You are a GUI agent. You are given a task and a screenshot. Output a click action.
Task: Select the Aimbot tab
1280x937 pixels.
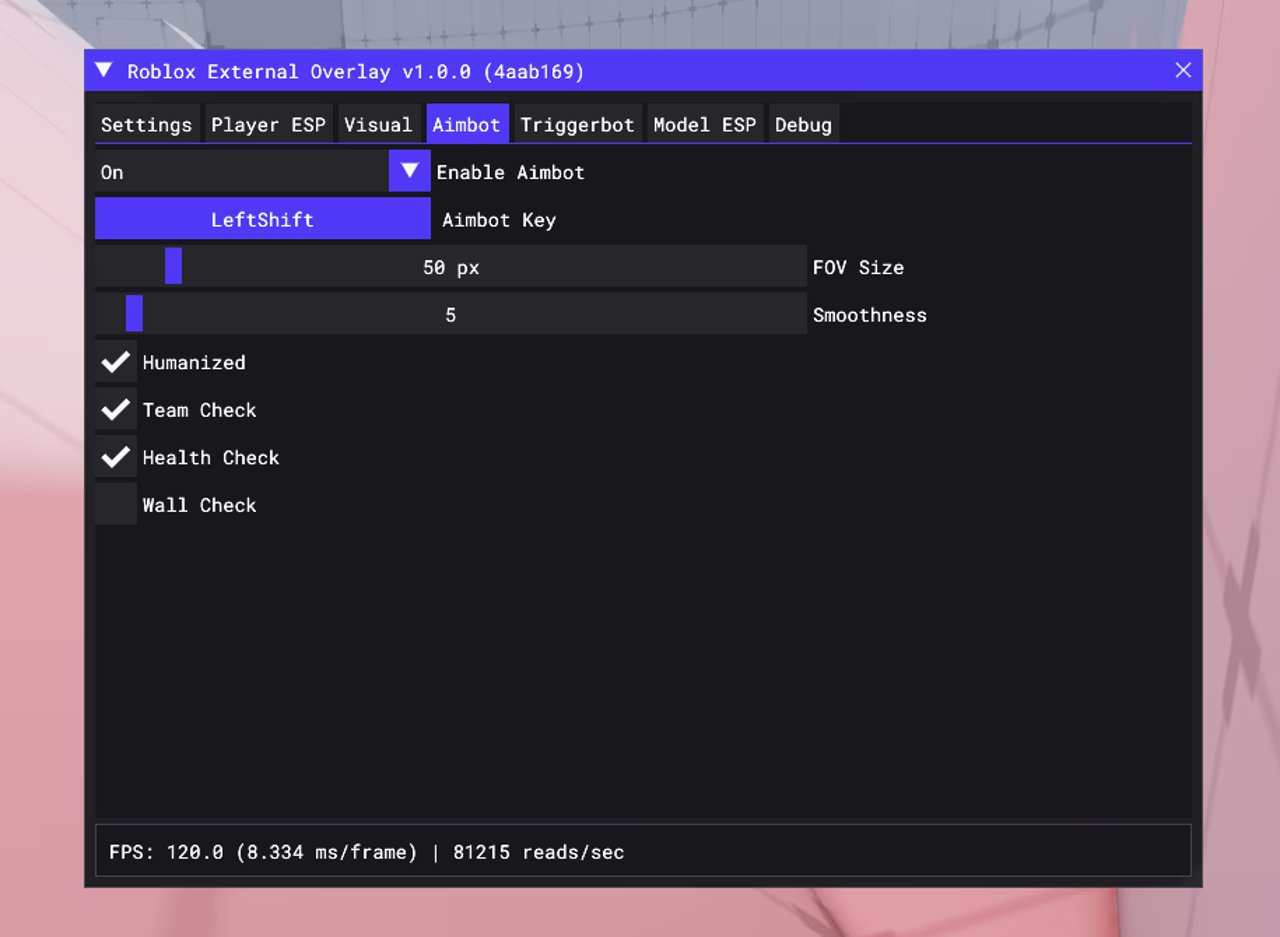point(467,124)
